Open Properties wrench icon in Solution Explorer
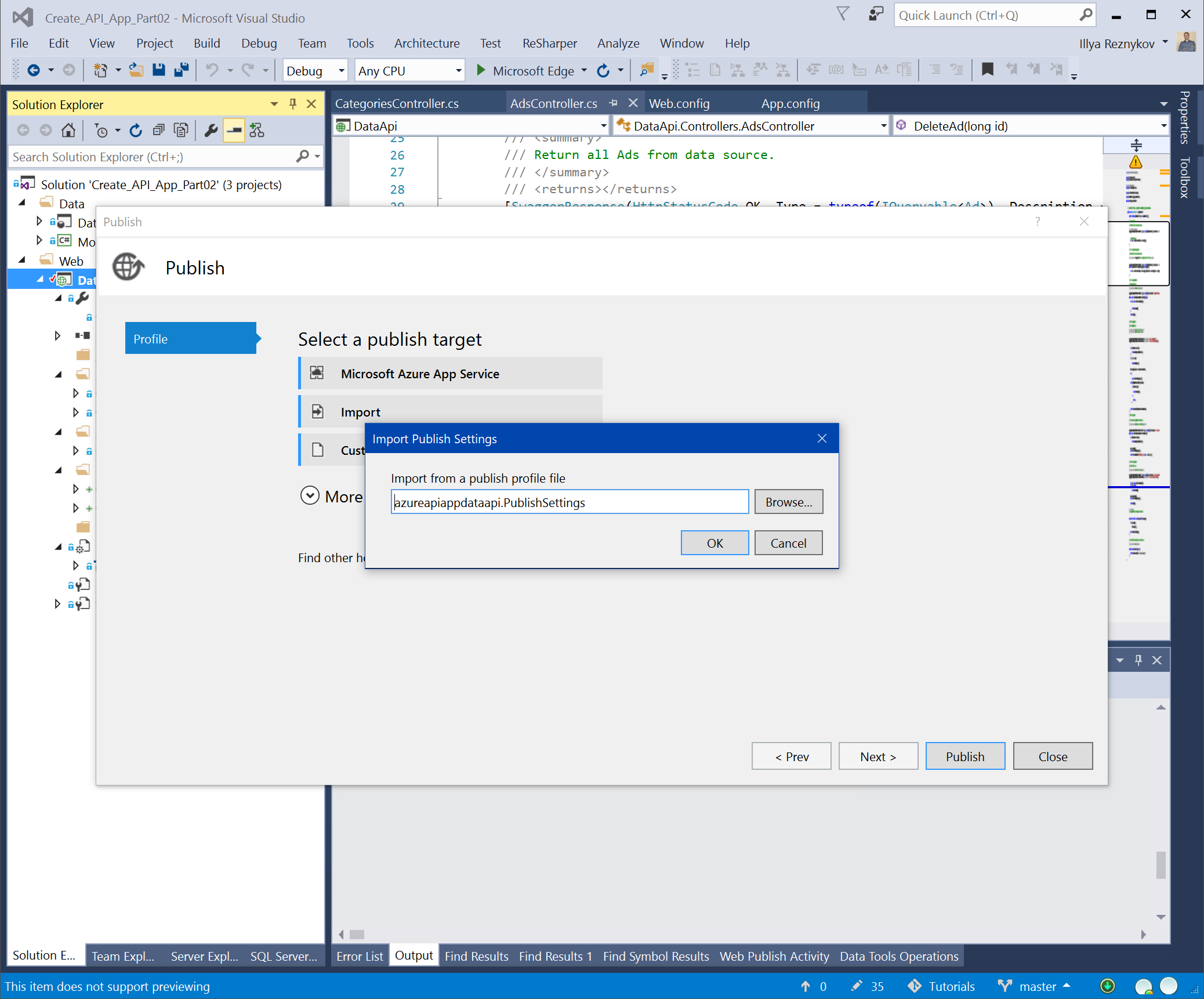This screenshot has width=1204, height=999. coord(211,130)
